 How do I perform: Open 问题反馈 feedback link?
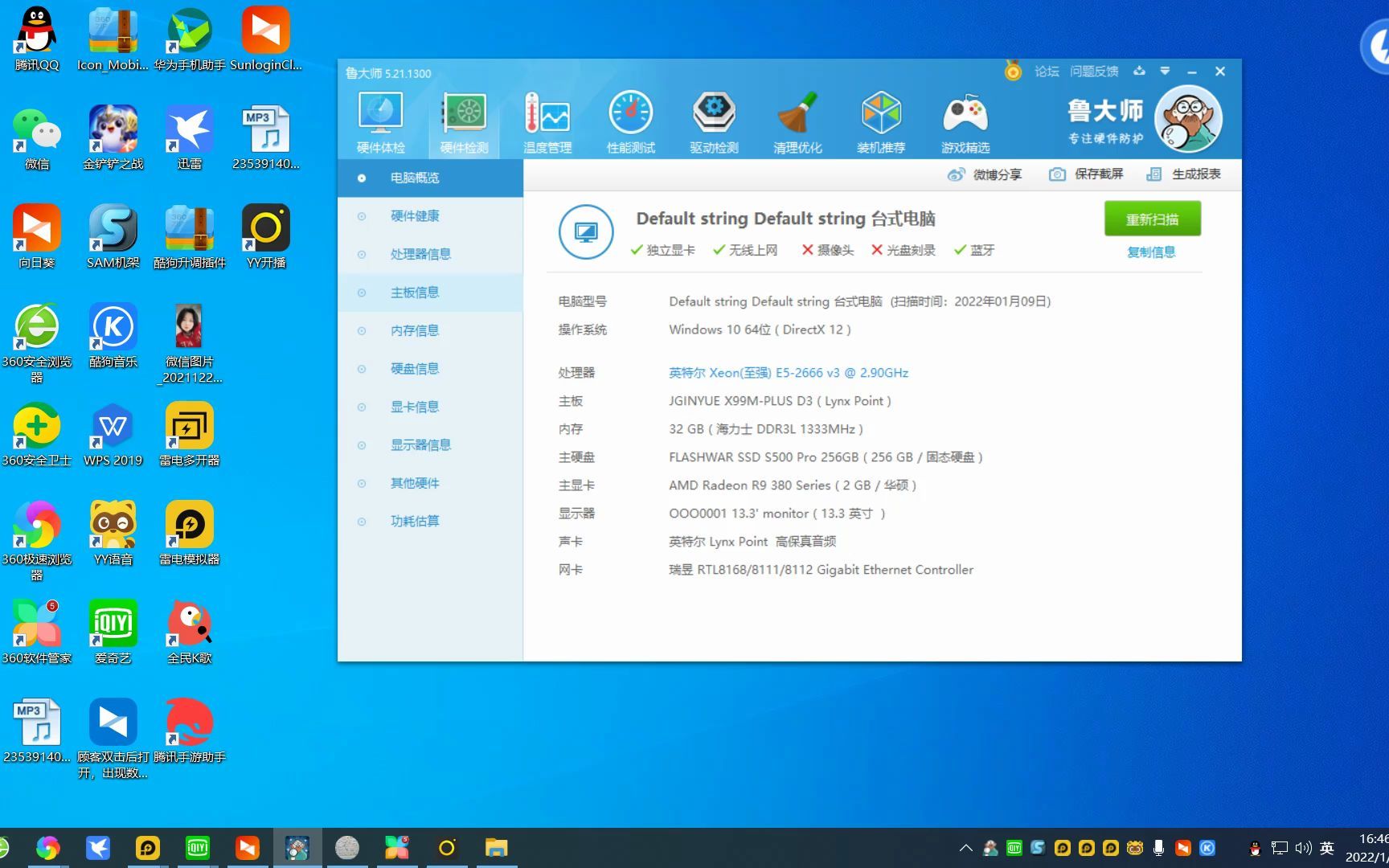pos(1094,72)
